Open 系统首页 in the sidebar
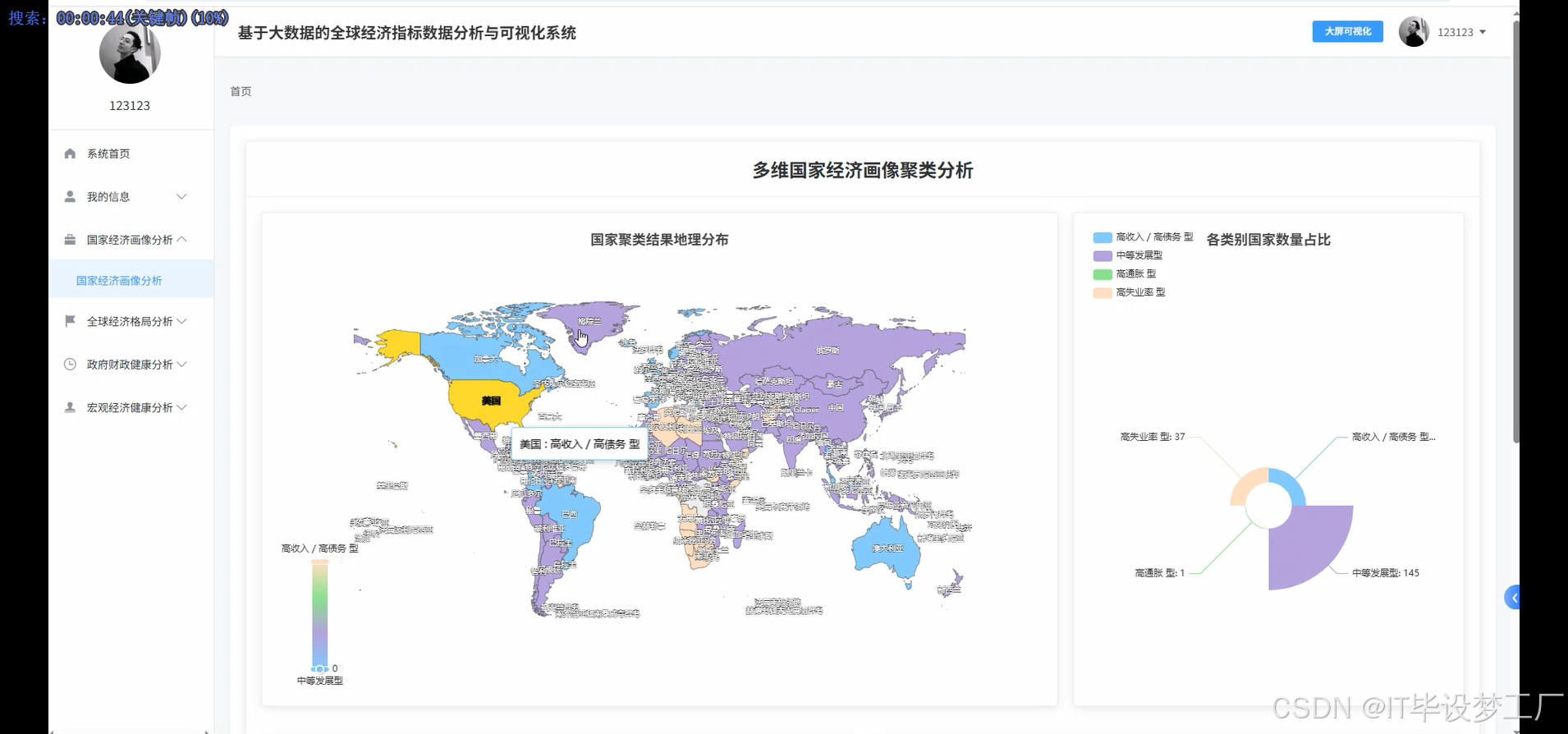Viewport: 1568px width, 734px height. coord(131,154)
